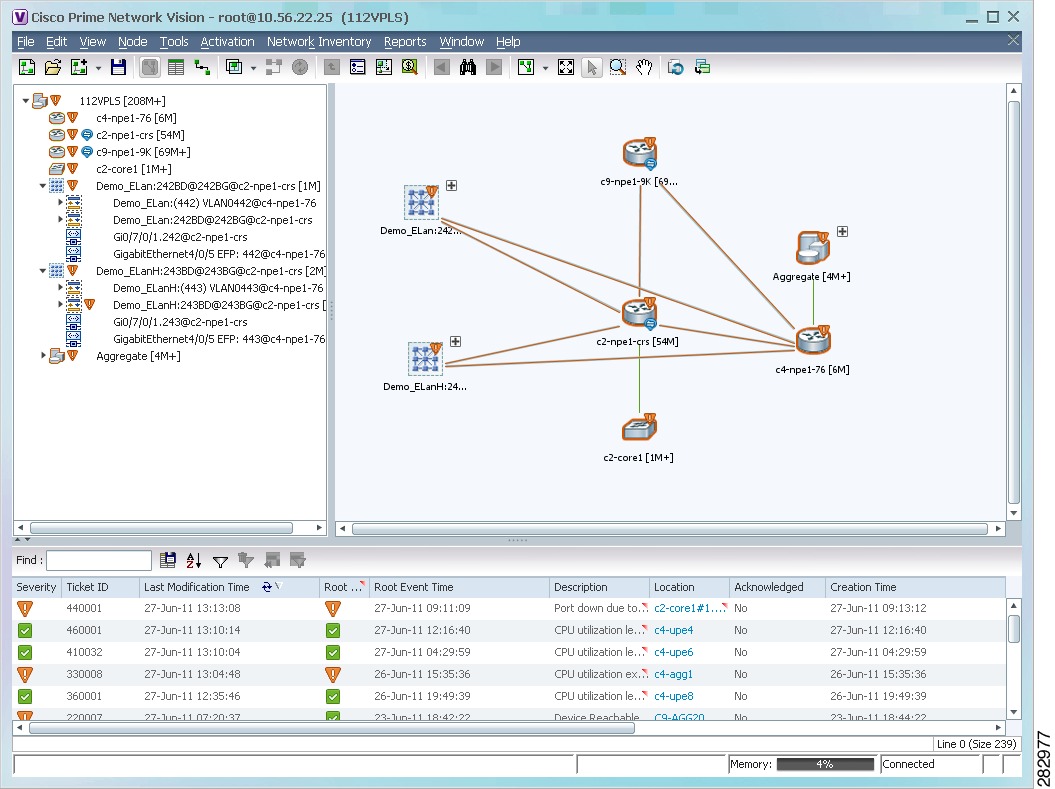Expand the Aggregate [4M+] tree node
Viewport: 1055px width, 789px height.
(43, 355)
